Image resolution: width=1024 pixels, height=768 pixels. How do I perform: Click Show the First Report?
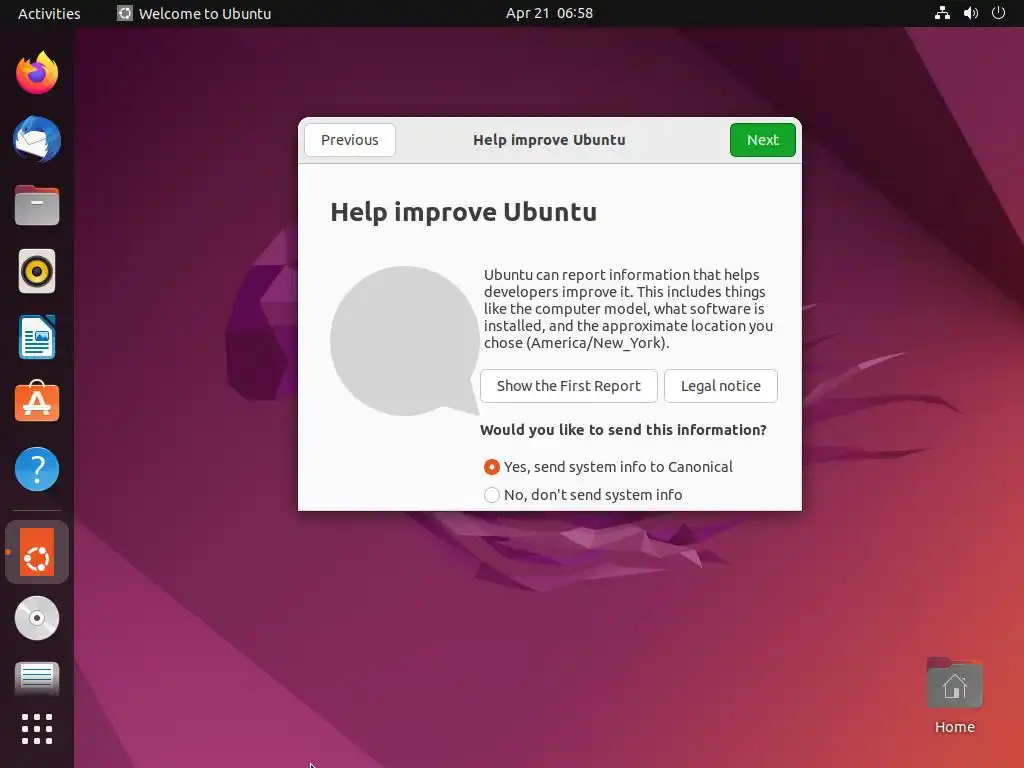[x=568, y=386]
